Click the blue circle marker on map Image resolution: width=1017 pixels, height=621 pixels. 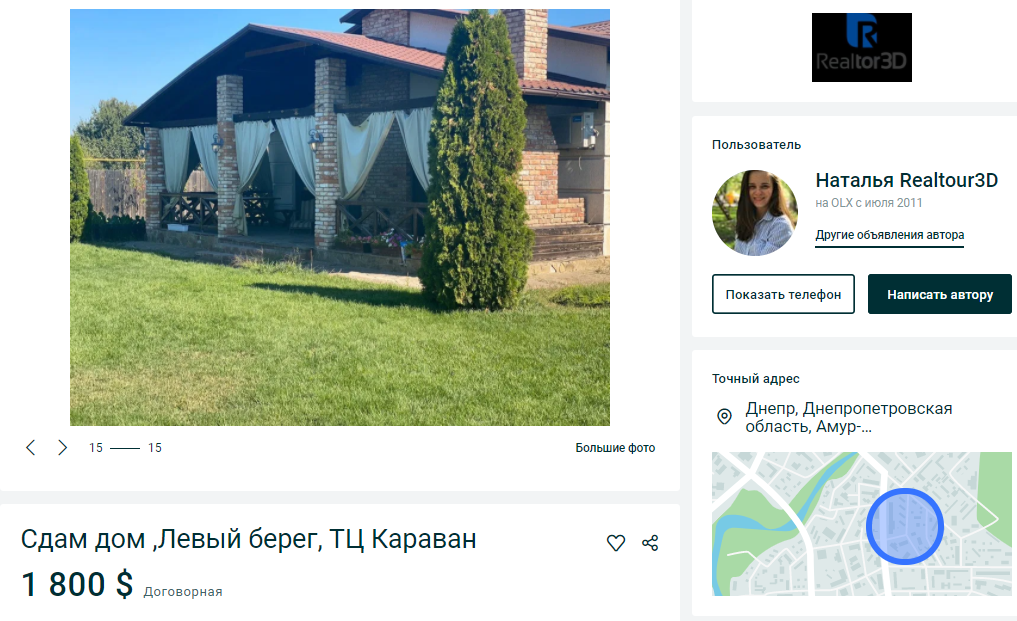click(x=905, y=526)
